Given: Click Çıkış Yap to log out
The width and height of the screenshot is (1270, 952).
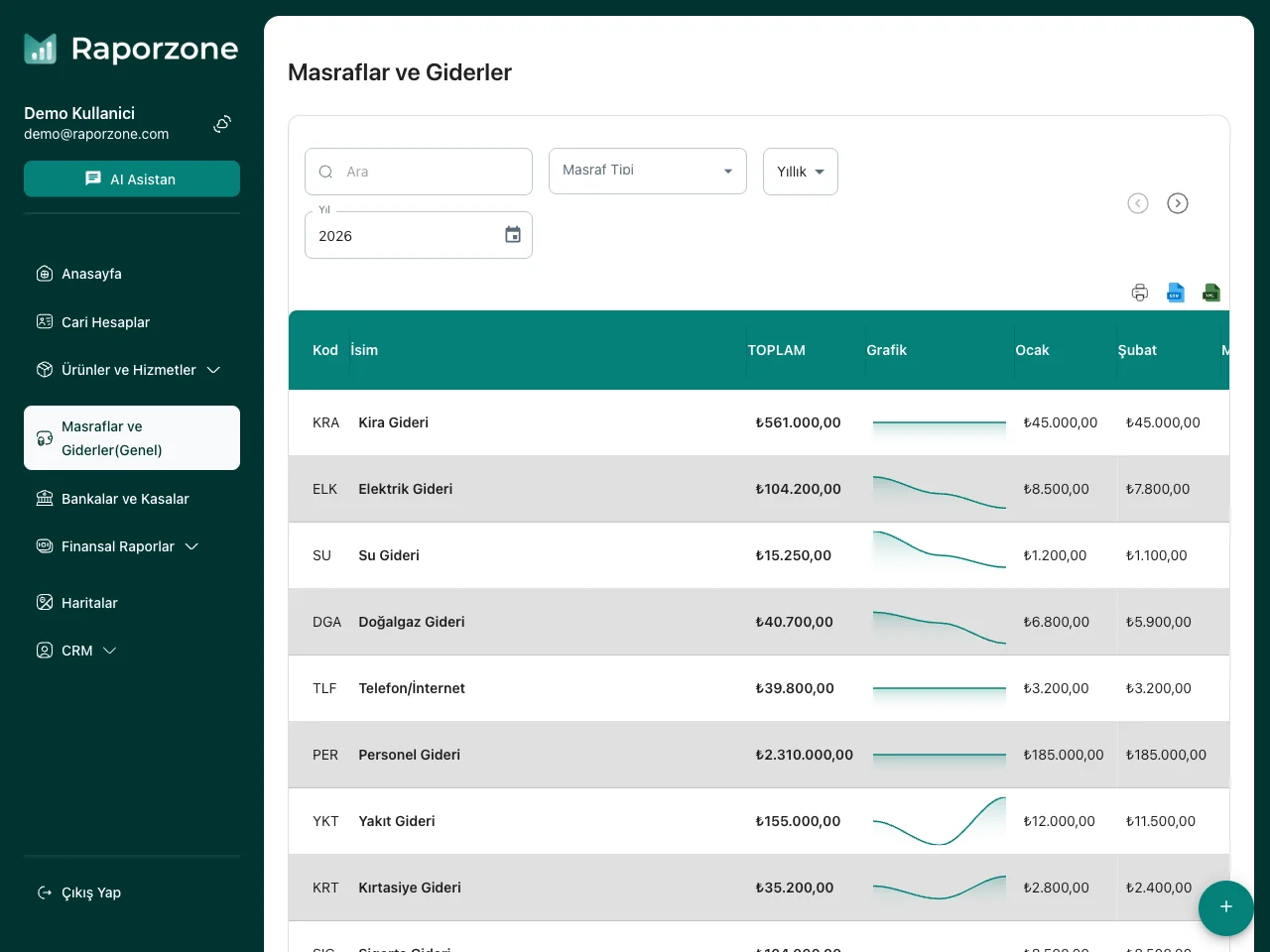Looking at the screenshot, I should pos(90,892).
